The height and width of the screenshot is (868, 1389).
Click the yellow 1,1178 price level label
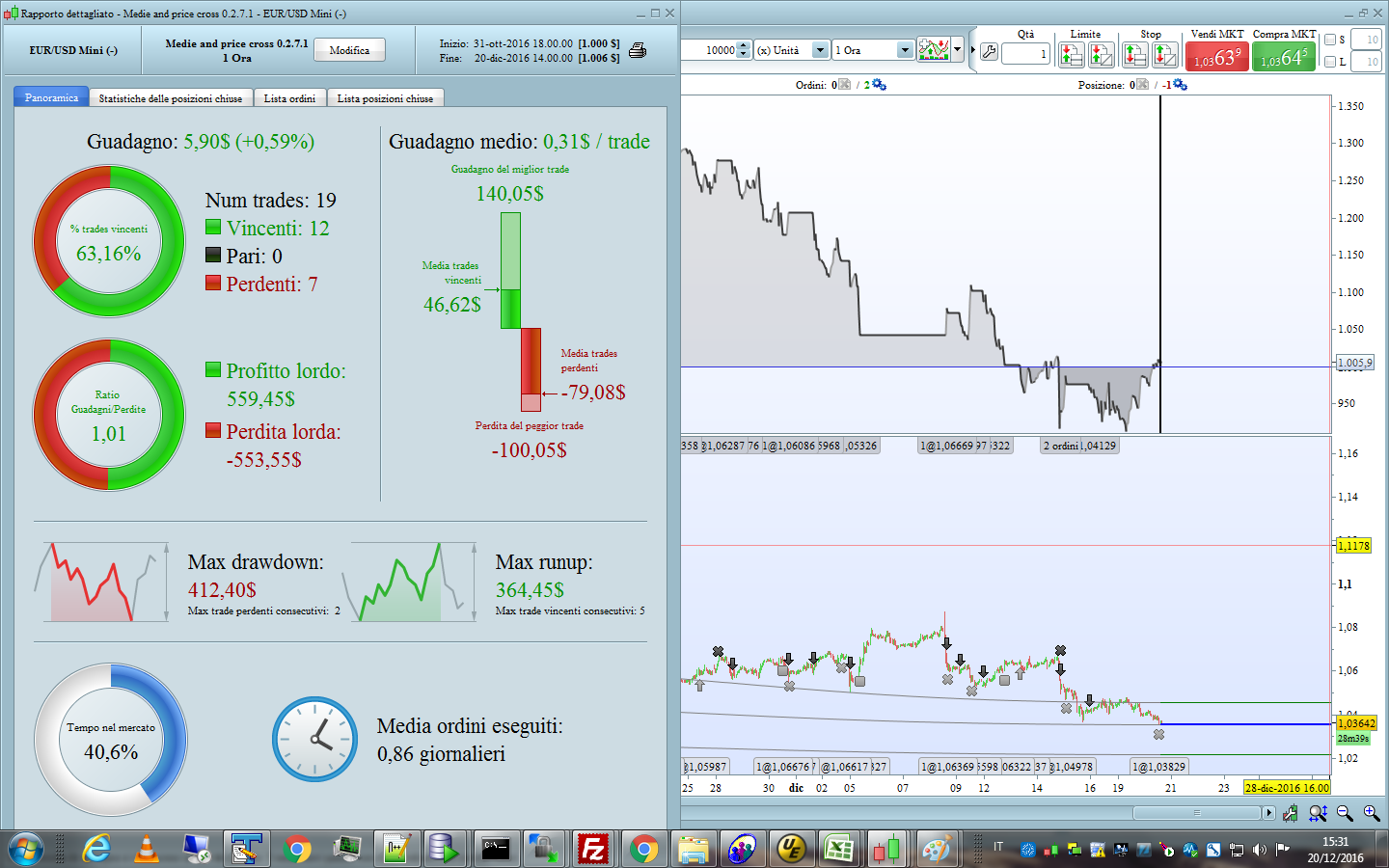1353,546
